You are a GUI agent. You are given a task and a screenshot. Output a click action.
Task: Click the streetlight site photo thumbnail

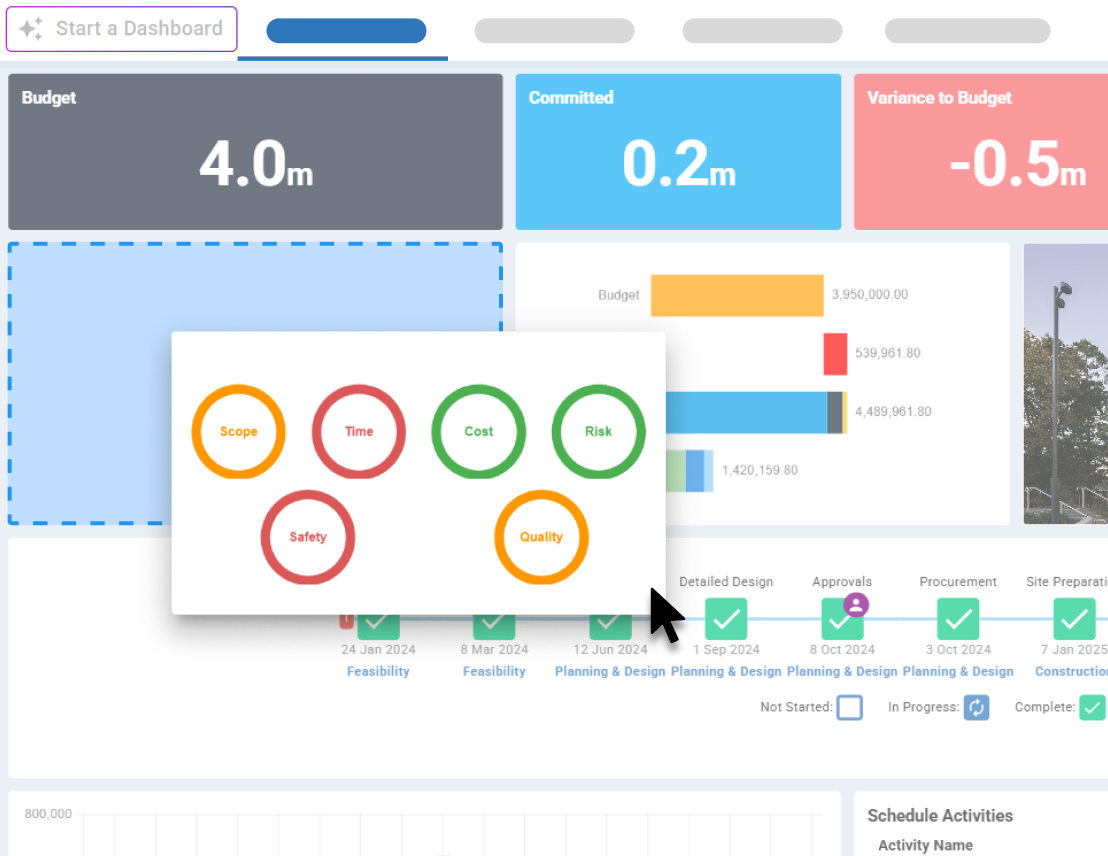click(1065, 384)
